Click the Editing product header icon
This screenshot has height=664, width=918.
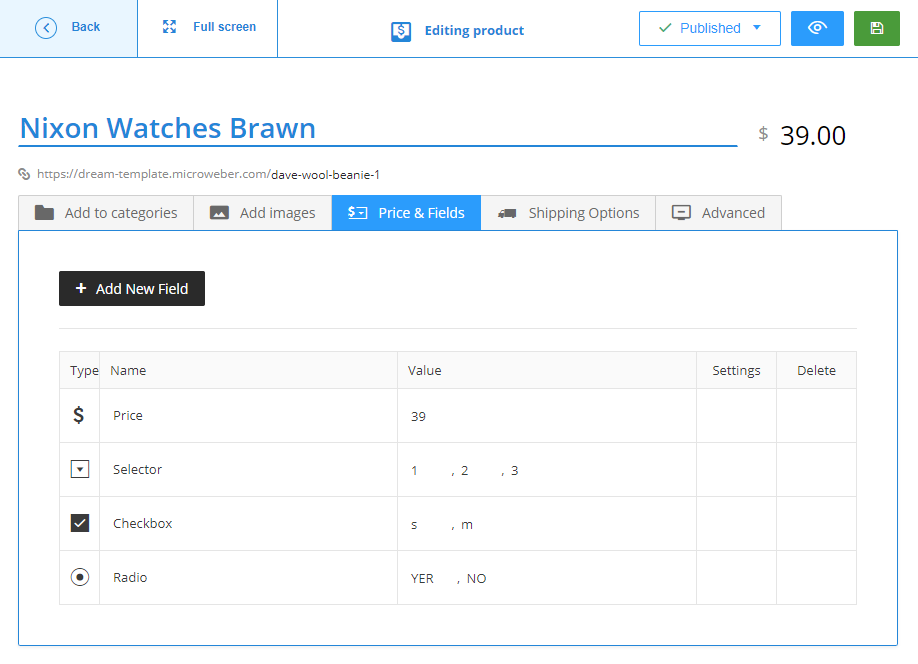401,31
